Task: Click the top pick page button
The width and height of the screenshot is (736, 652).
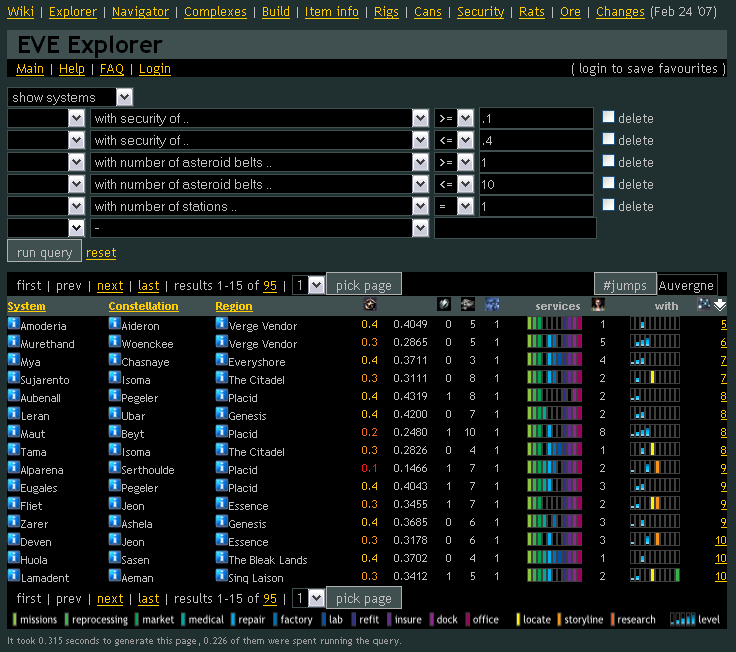Action: [x=364, y=285]
